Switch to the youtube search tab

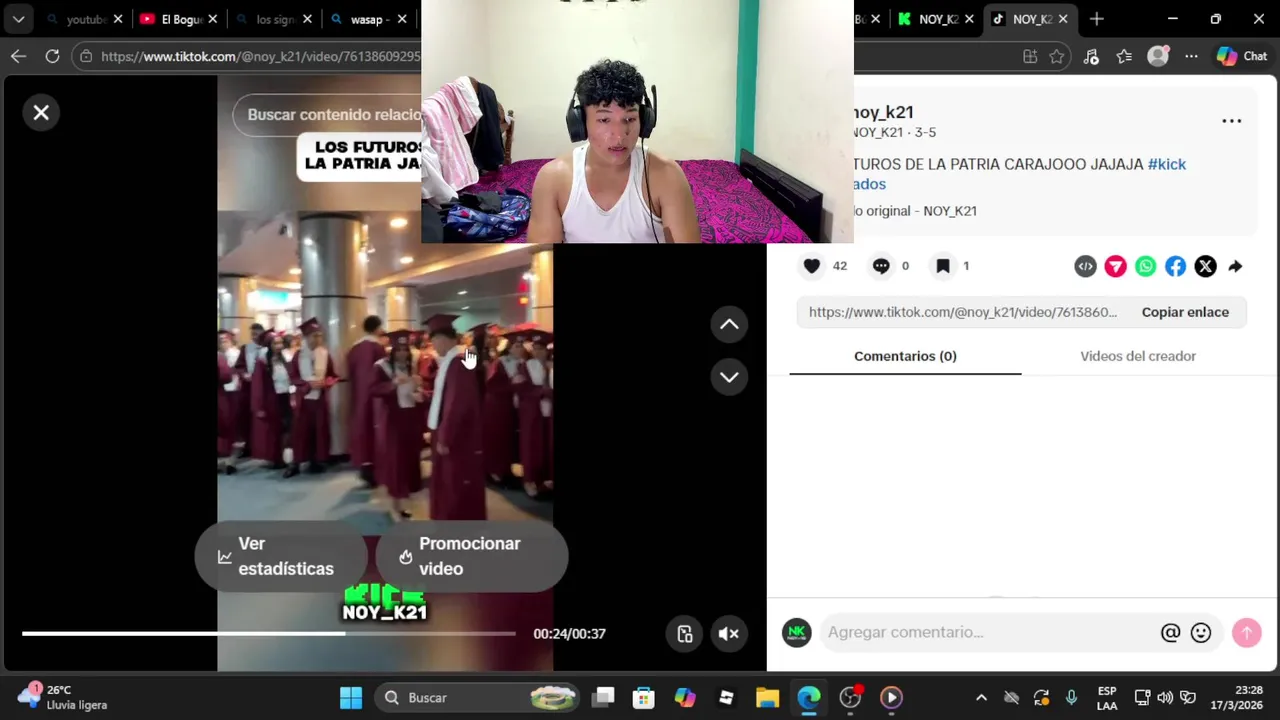pos(78,19)
